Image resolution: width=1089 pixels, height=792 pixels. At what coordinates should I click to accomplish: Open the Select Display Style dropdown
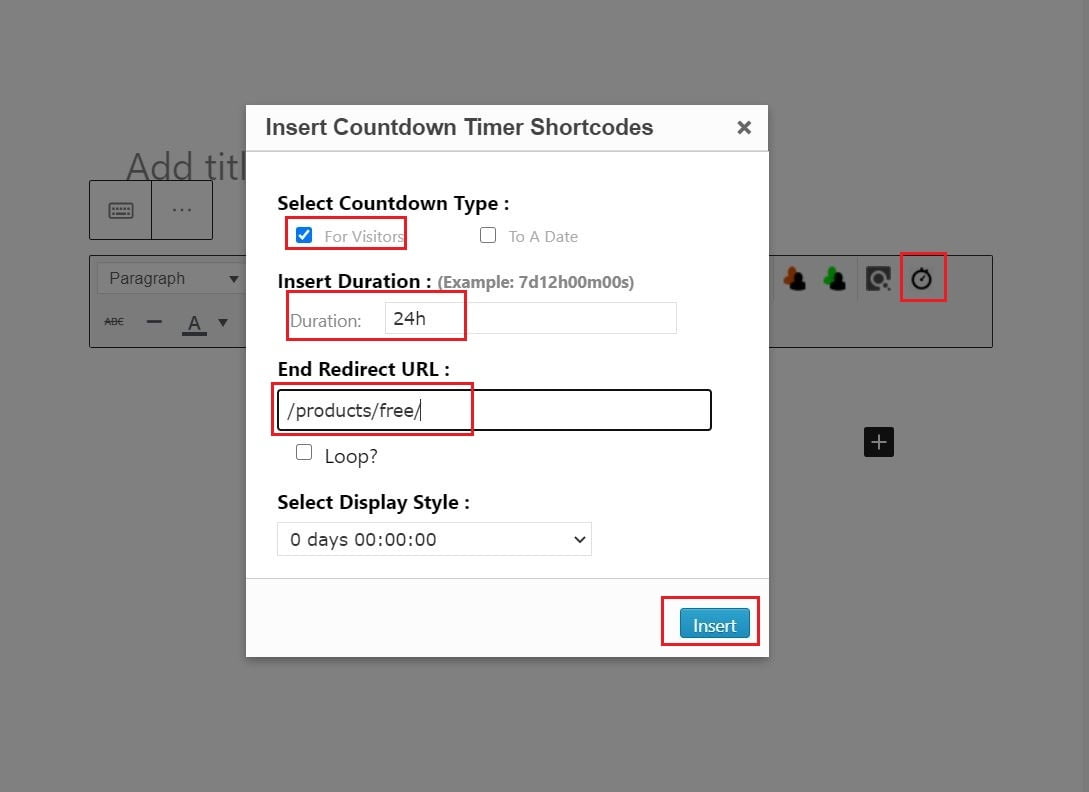434,539
